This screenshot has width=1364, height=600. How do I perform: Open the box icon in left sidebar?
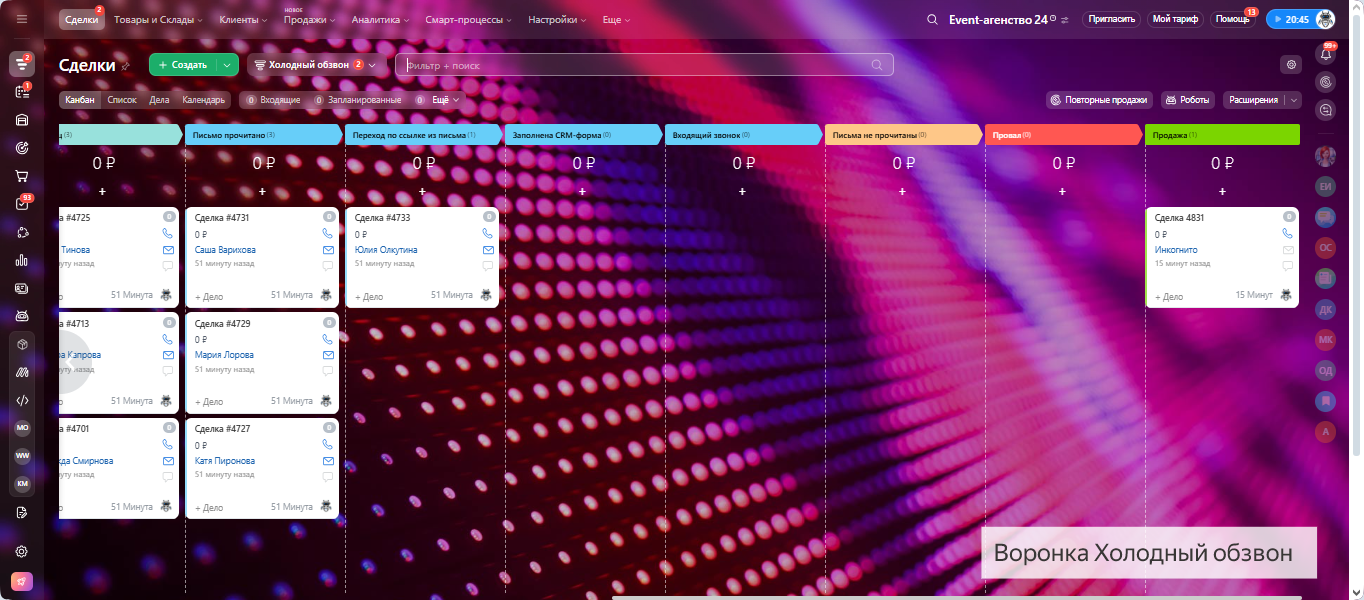click(x=22, y=344)
